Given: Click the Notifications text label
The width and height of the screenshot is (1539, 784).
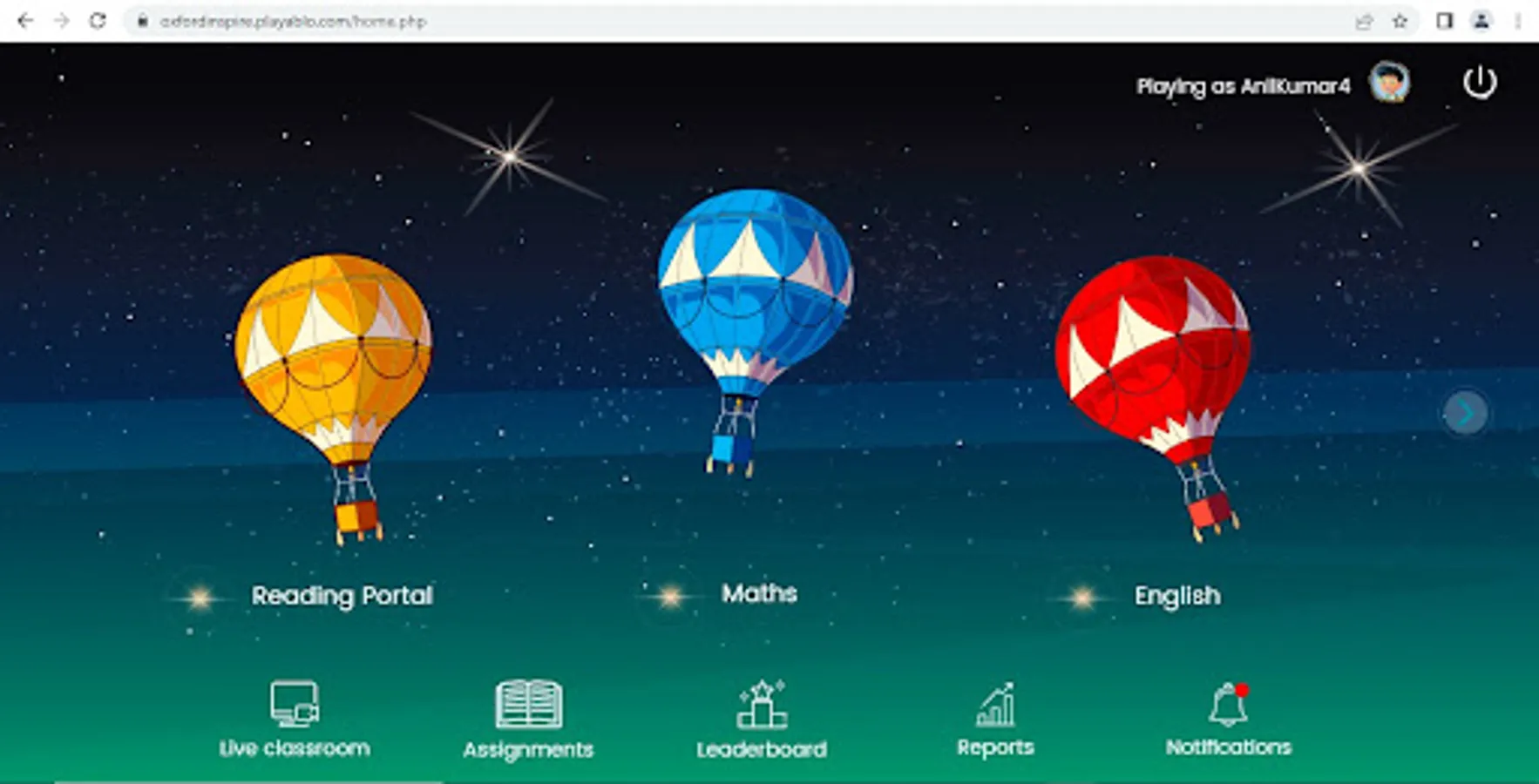Looking at the screenshot, I should [x=1229, y=747].
